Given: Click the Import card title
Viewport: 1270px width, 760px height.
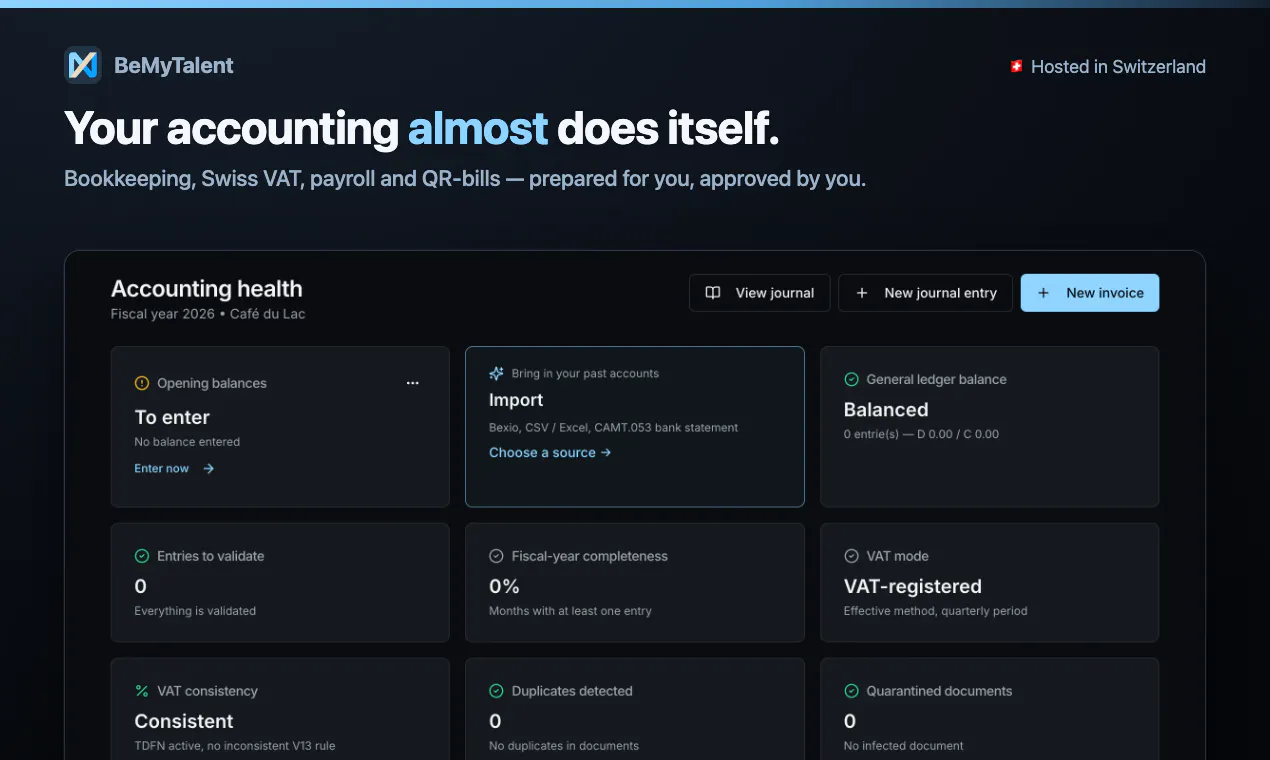Looking at the screenshot, I should pos(516,400).
